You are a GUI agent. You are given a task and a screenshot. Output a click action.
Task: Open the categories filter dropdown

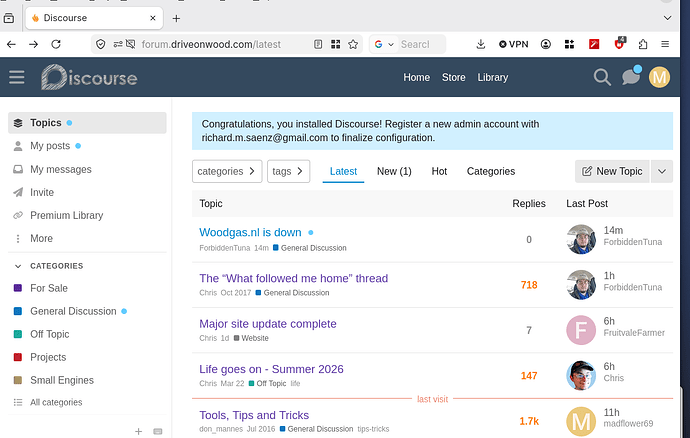pyautogui.click(x=227, y=171)
